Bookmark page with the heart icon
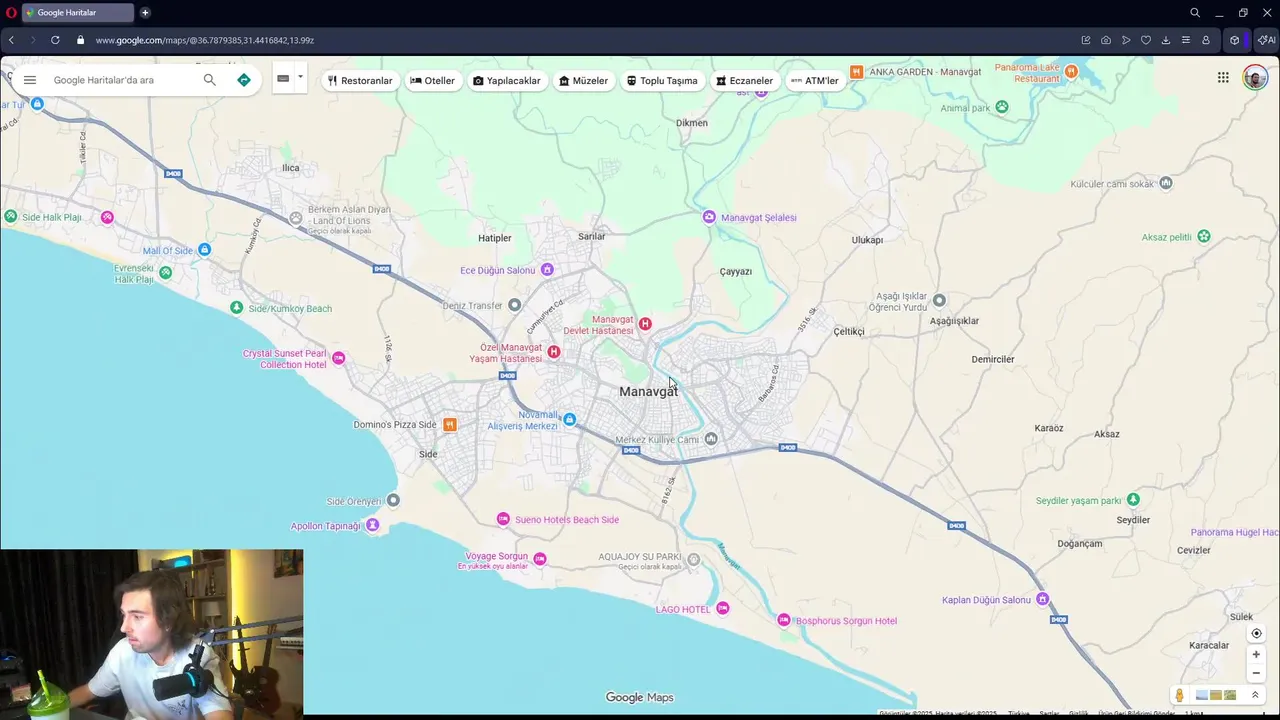Image resolution: width=1280 pixels, height=720 pixels. pyautogui.click(x=1146, y=40)
